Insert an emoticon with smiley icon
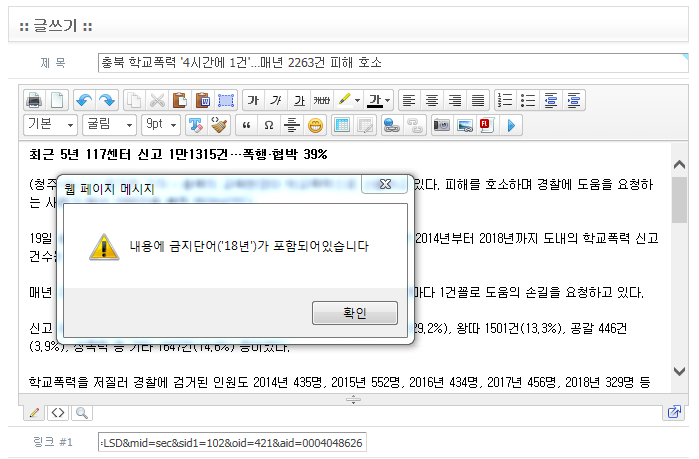 click(315, 125)
